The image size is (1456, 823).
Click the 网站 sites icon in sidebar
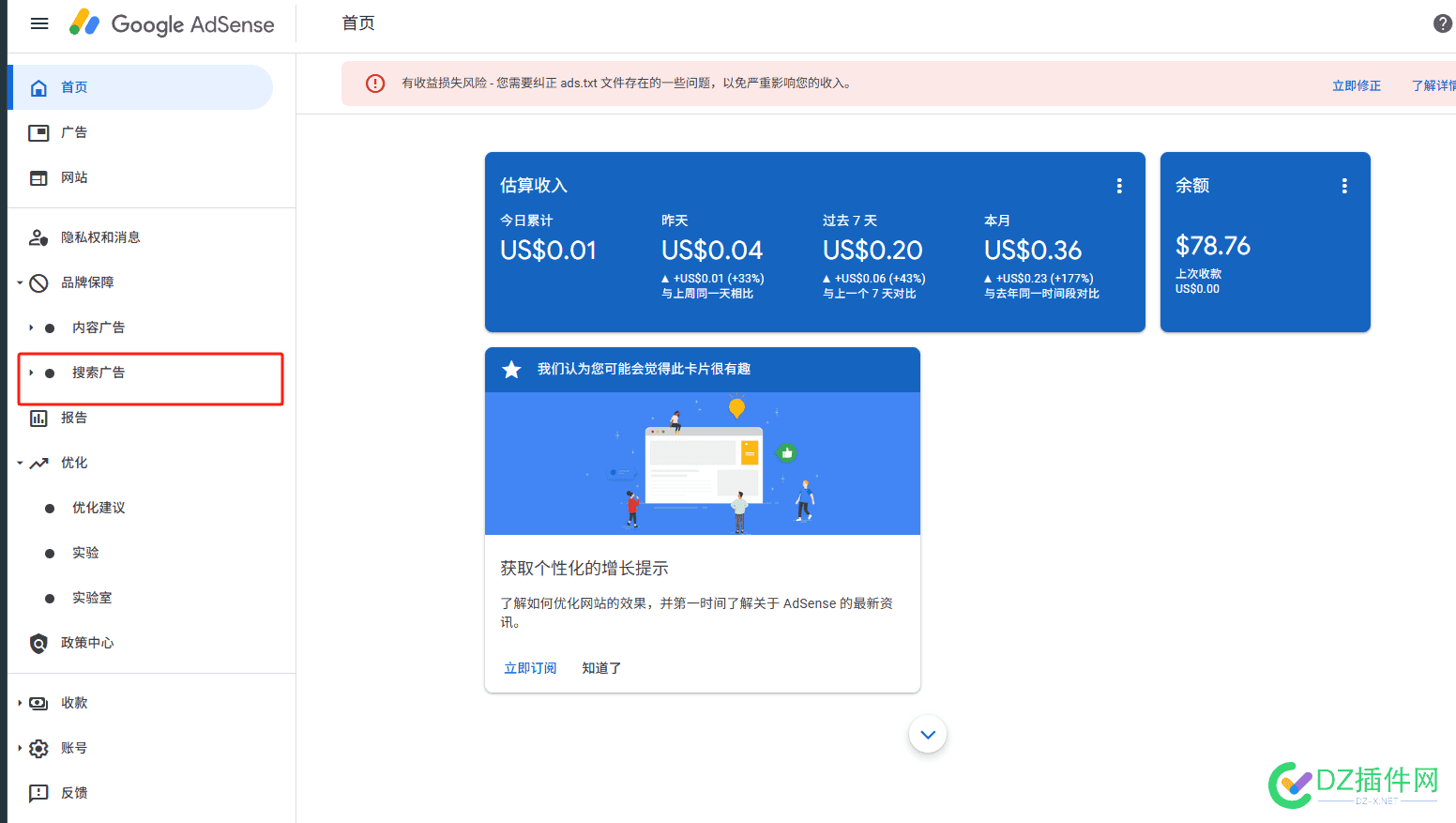point(38,177)
